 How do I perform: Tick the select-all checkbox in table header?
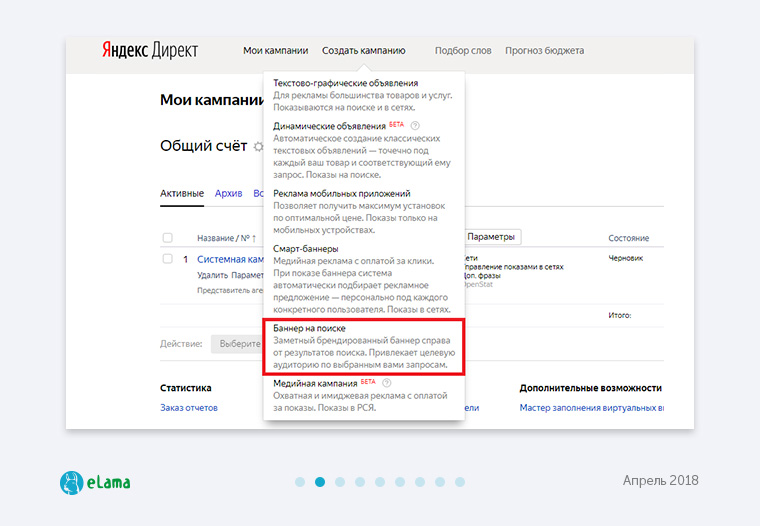tap(167, 238)
